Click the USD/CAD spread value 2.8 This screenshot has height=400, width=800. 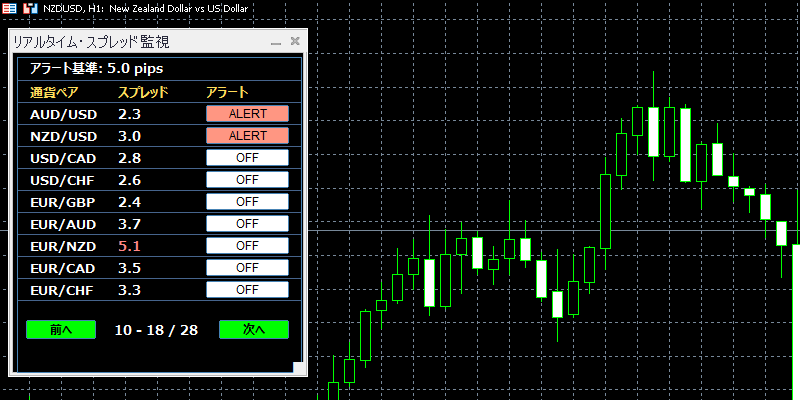(129, 158)
